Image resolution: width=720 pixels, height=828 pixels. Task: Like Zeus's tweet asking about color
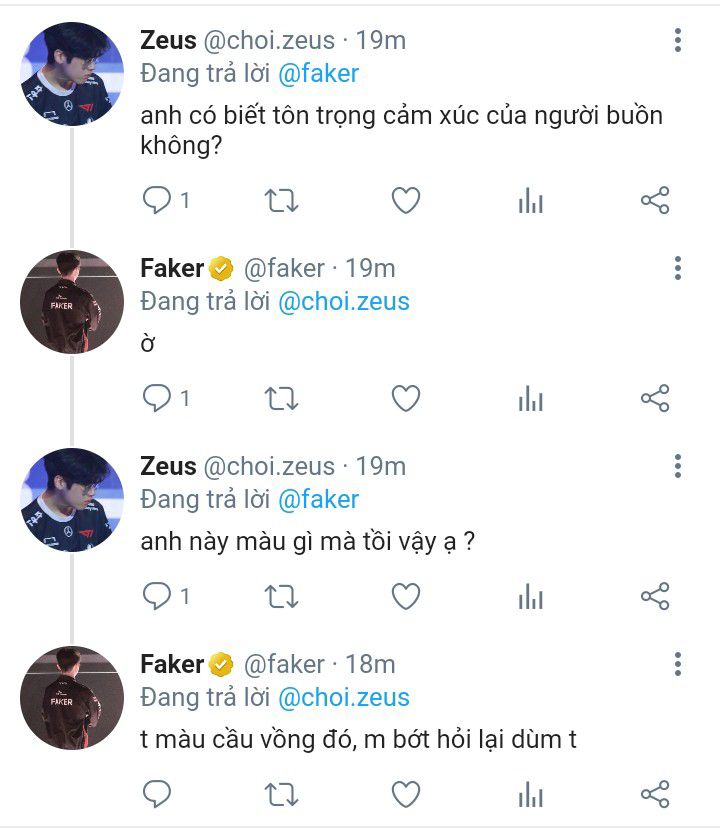point(405,597)
